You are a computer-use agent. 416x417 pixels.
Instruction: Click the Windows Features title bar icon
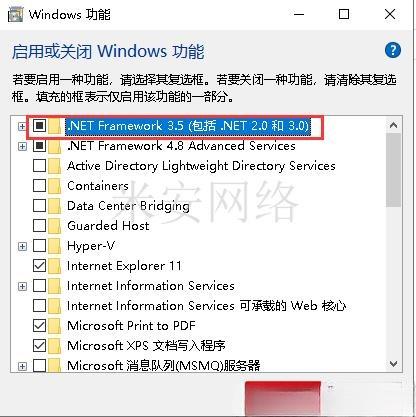pyautogui.click(x=15, y=14)
